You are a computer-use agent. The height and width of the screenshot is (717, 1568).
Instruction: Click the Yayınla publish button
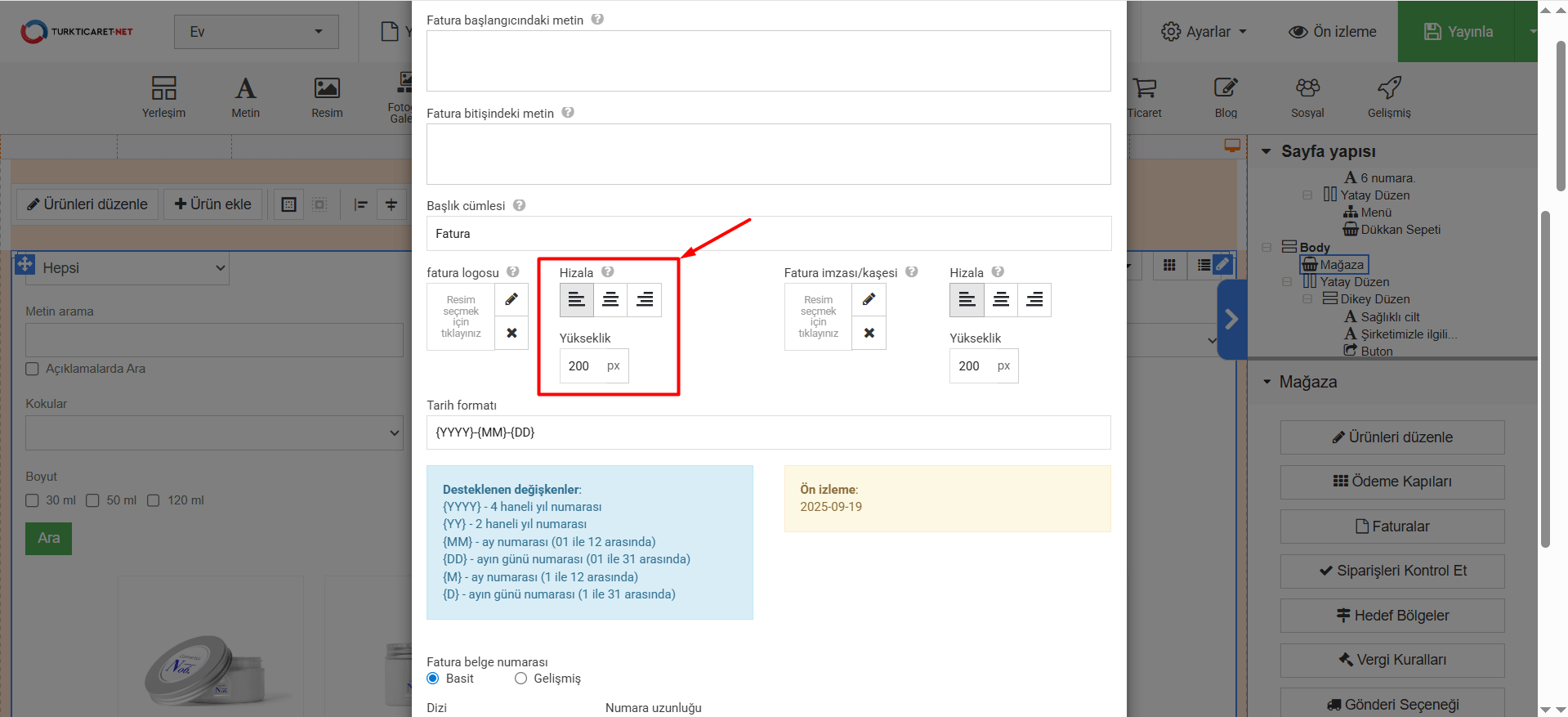click(x=1459, y=32)
